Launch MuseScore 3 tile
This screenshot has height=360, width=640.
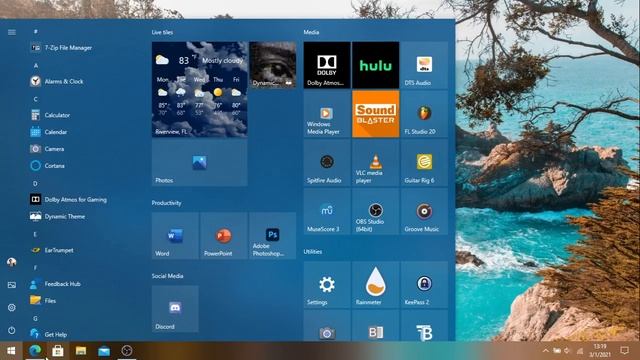tap(327, 211)
